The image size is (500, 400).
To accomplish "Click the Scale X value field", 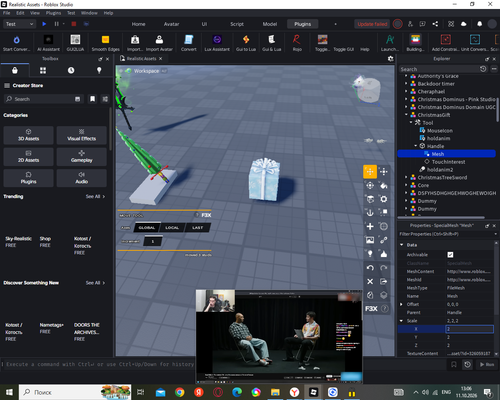I will (x=469, y=329).
